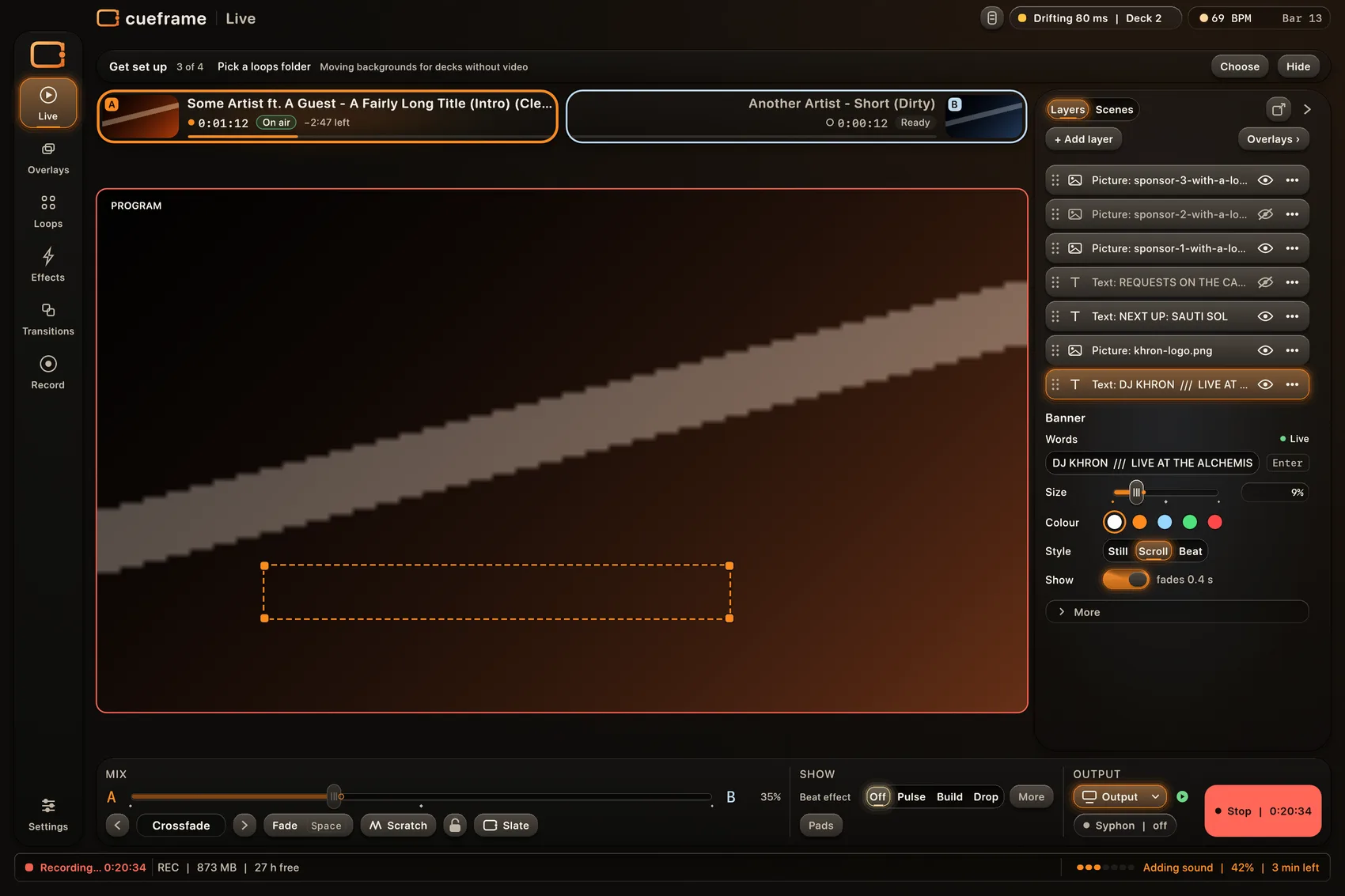Grab the drag handle of sponsor-3 layer
Viewport: 1345px width, 896px height.
point(1055,180)
